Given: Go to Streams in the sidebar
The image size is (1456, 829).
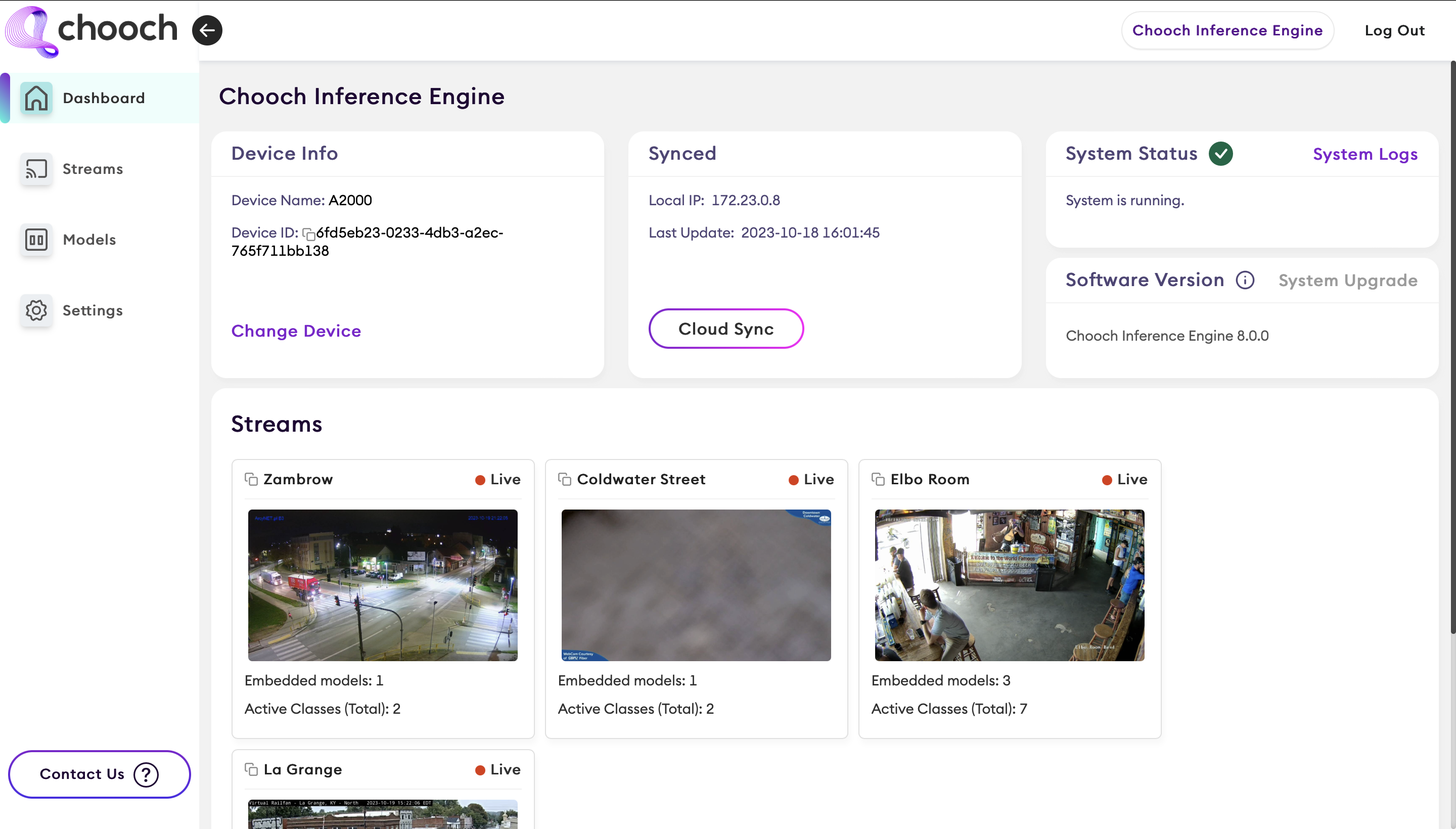Looking at the screenshot, I should tap(100, 168).
